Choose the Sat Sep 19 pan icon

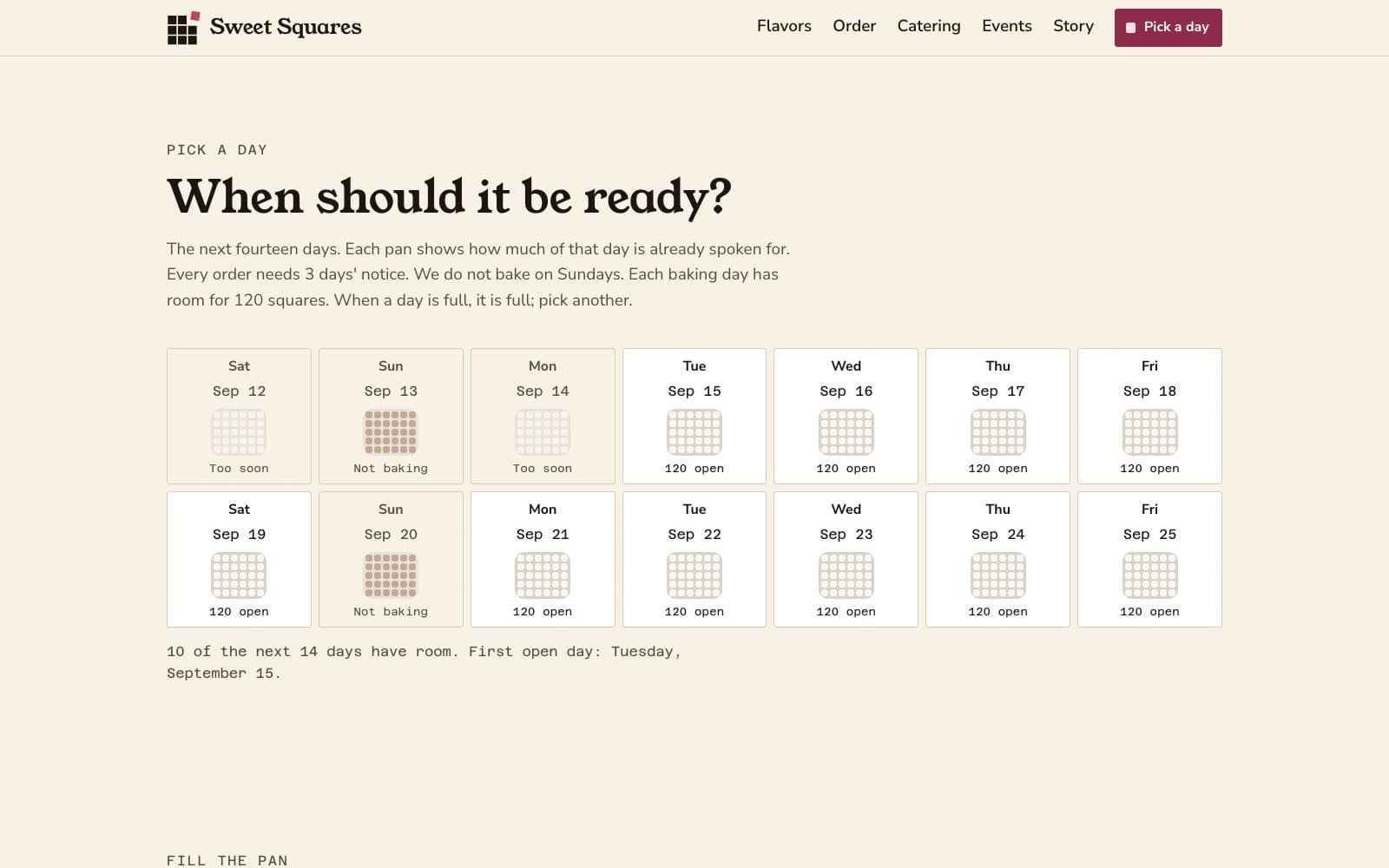239,575
